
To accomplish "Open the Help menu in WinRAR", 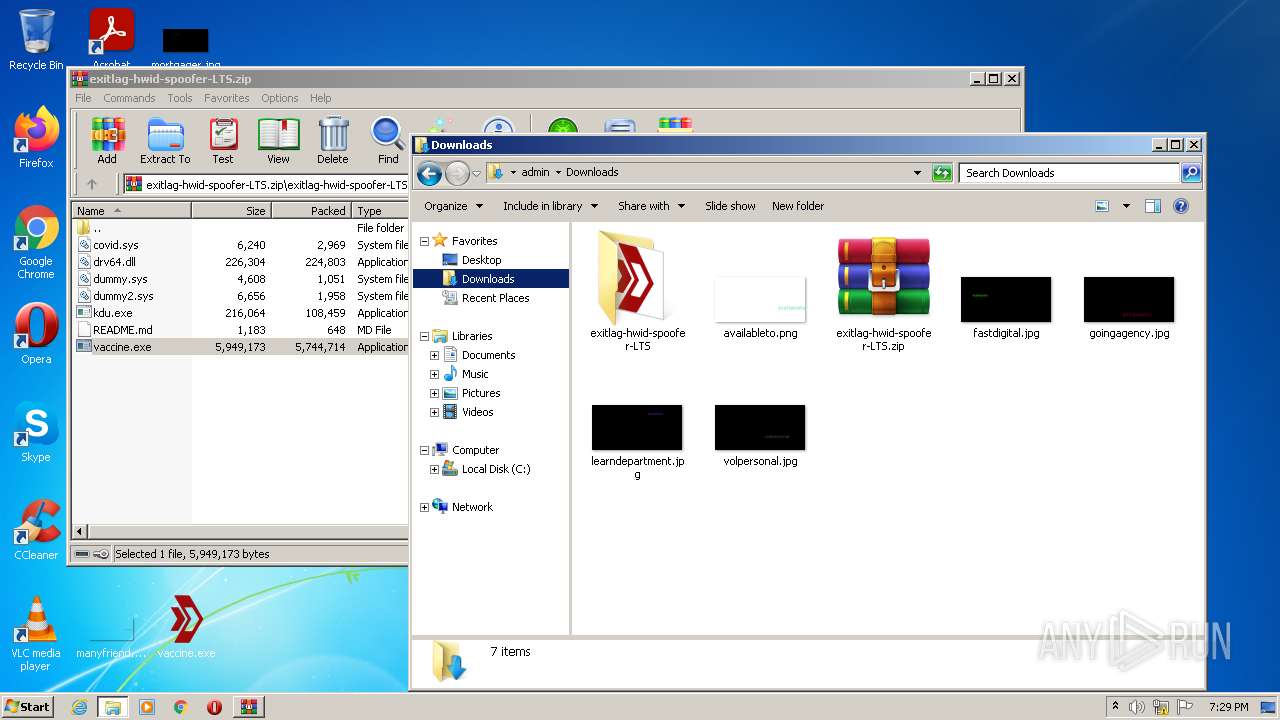I will tap(320, 98).
